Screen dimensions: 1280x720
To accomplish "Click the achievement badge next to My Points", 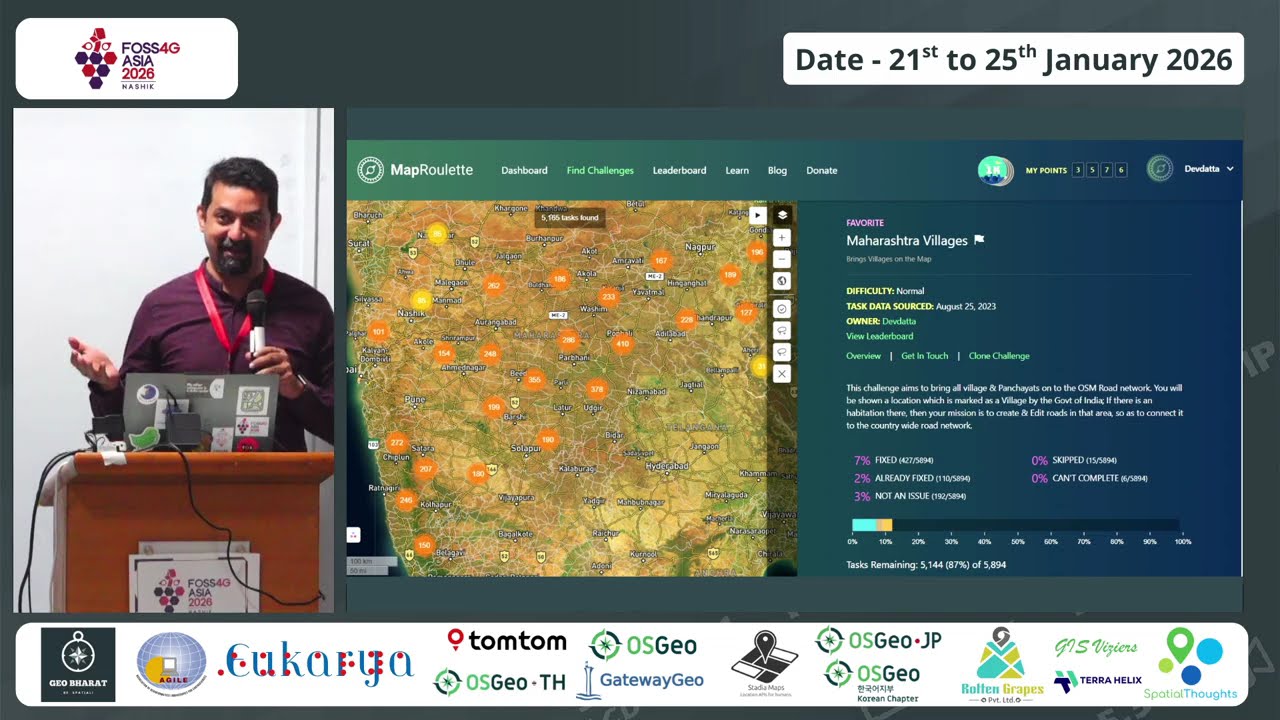I will 995,170.
